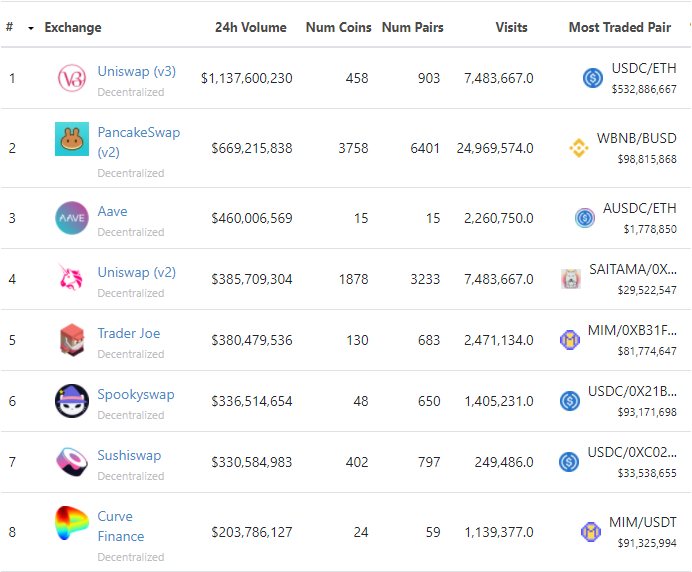
Task: Sort table by Num Pairs header
Action: tap(413, 28)
